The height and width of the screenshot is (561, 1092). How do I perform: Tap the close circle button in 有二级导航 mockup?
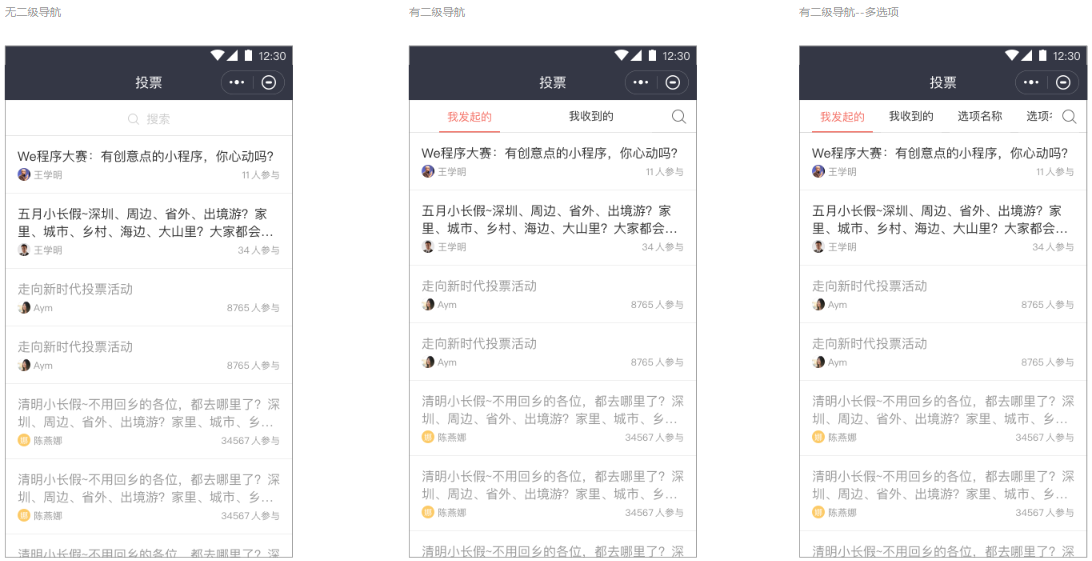point(673,83)
